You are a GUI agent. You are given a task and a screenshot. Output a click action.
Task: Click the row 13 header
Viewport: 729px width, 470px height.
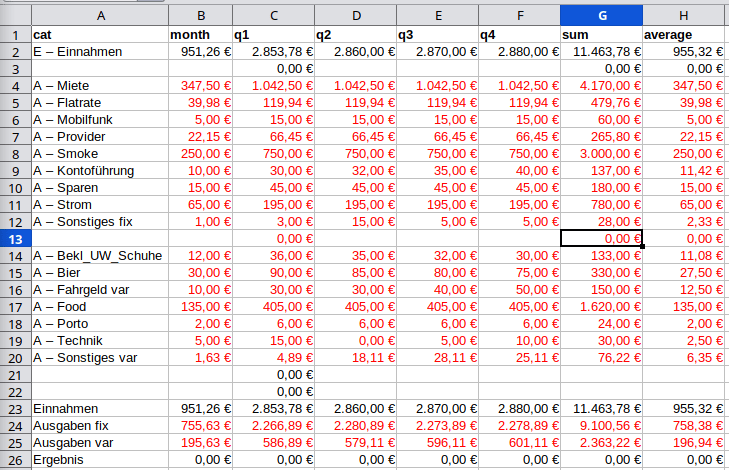click(15, 238)
